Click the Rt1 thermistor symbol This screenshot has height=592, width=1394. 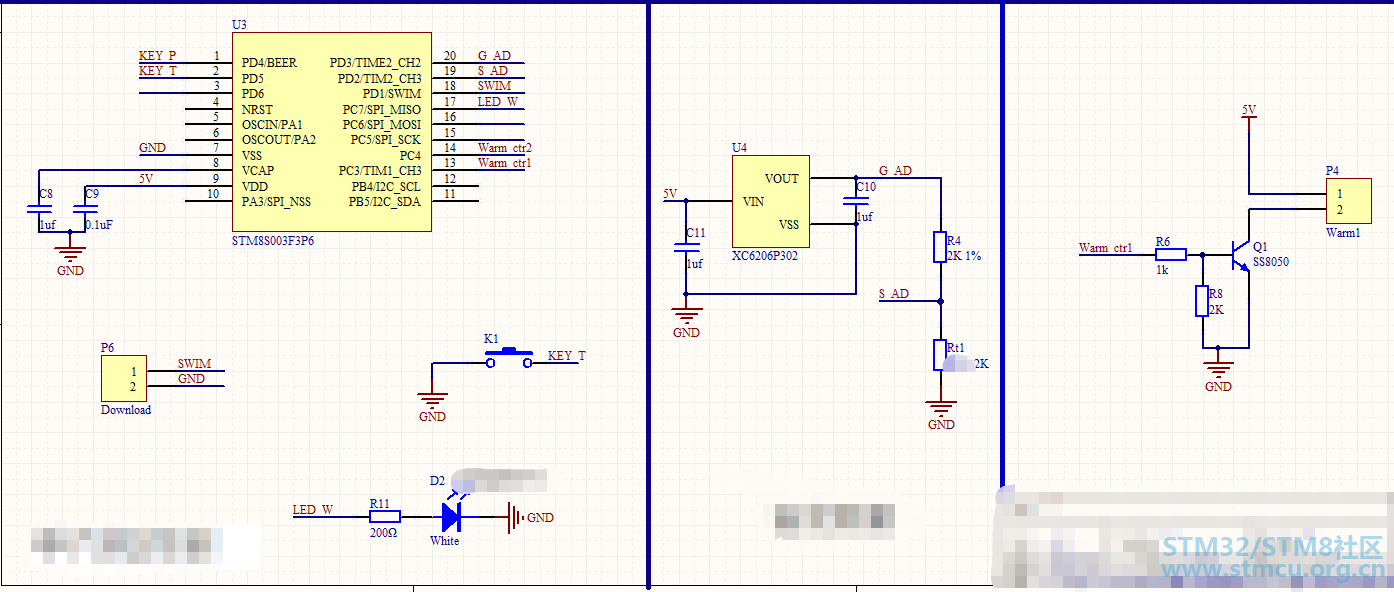click(940, 355)
